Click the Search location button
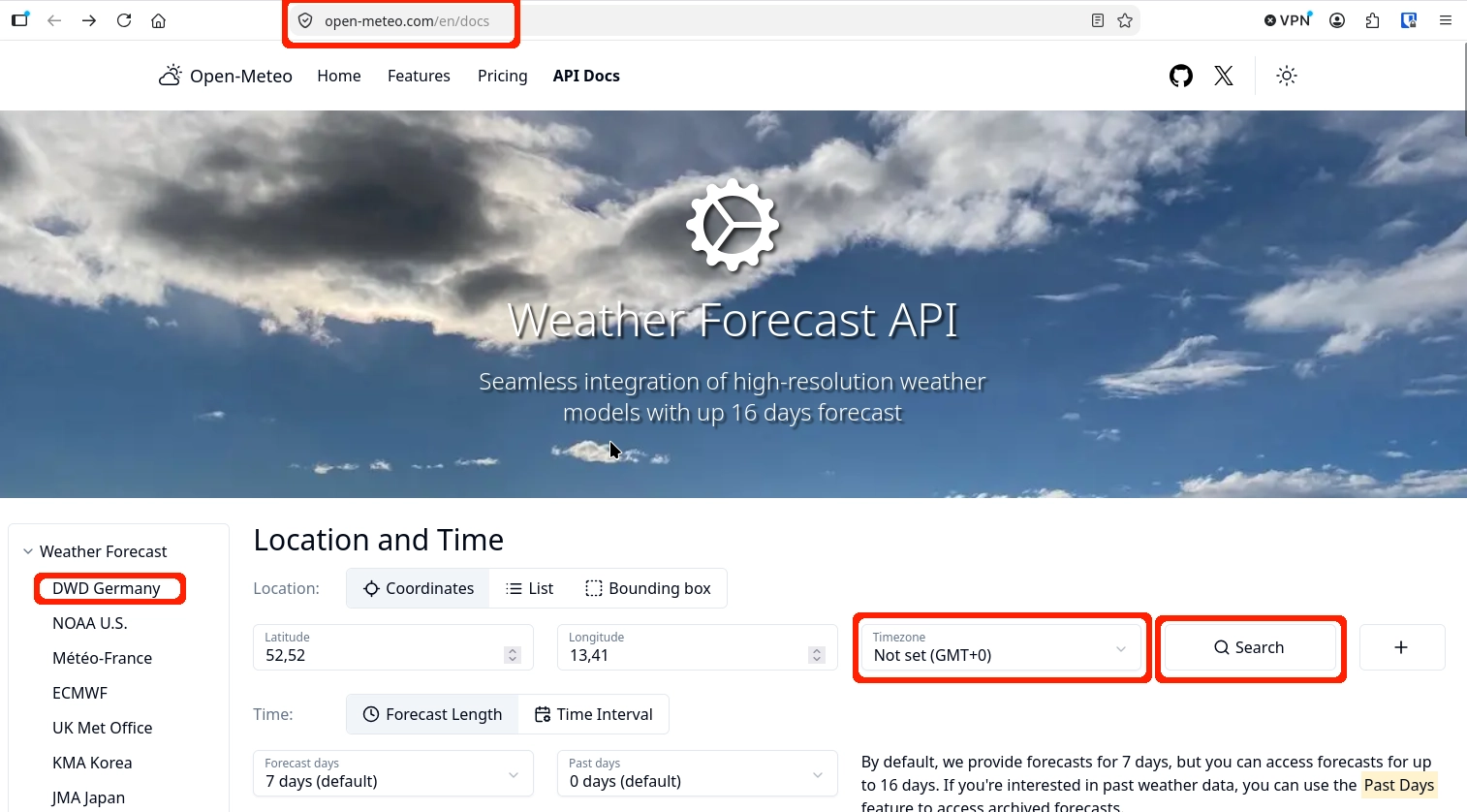Image resolution: width=1467 pixels, height=812 pixels. click(1250, 647)
